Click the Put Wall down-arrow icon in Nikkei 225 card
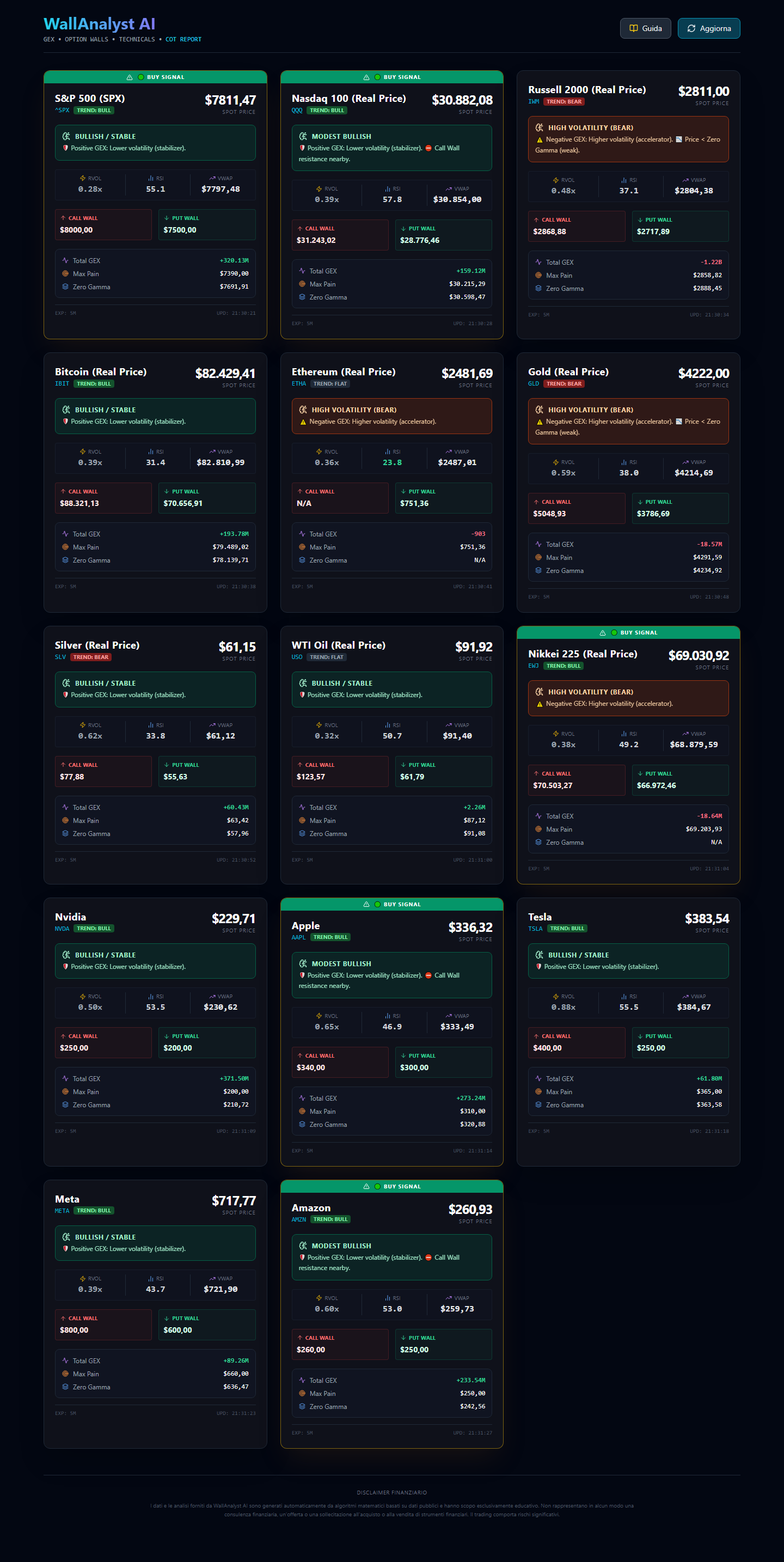Image resolution: width=784 pixels, height=1562 pixels. [640, 774]
